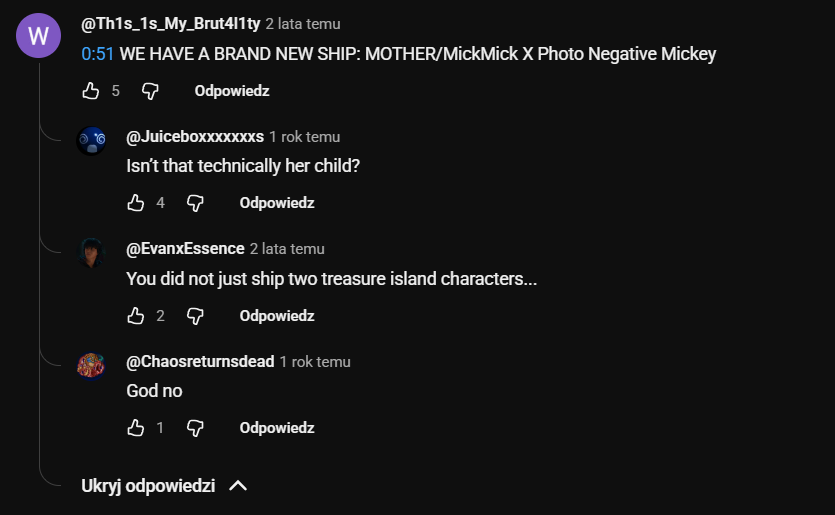Dislike @EvanxEssence's reply

coord(195,316)
